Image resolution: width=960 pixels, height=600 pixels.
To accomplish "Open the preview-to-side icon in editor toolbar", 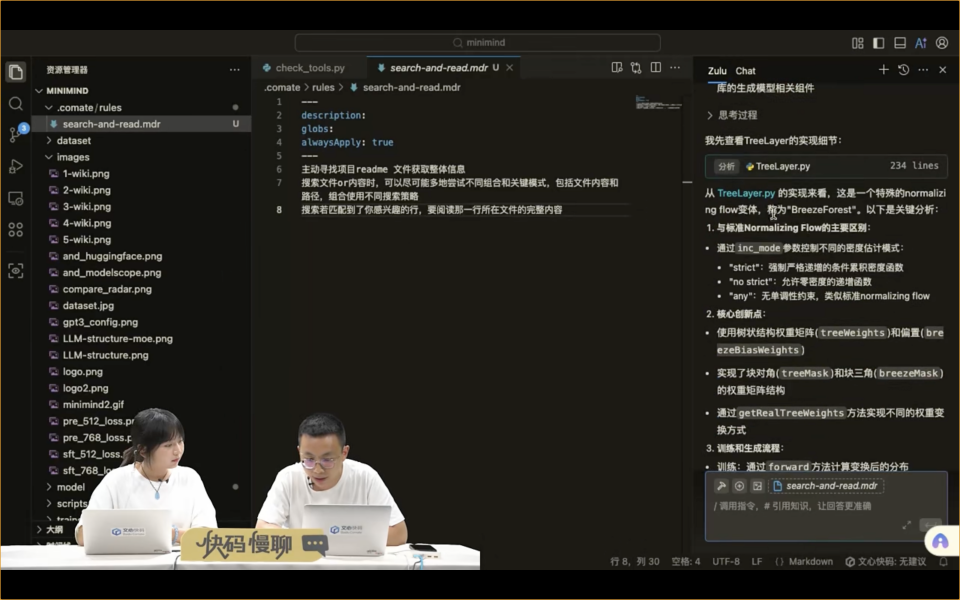I will (617, 67).
